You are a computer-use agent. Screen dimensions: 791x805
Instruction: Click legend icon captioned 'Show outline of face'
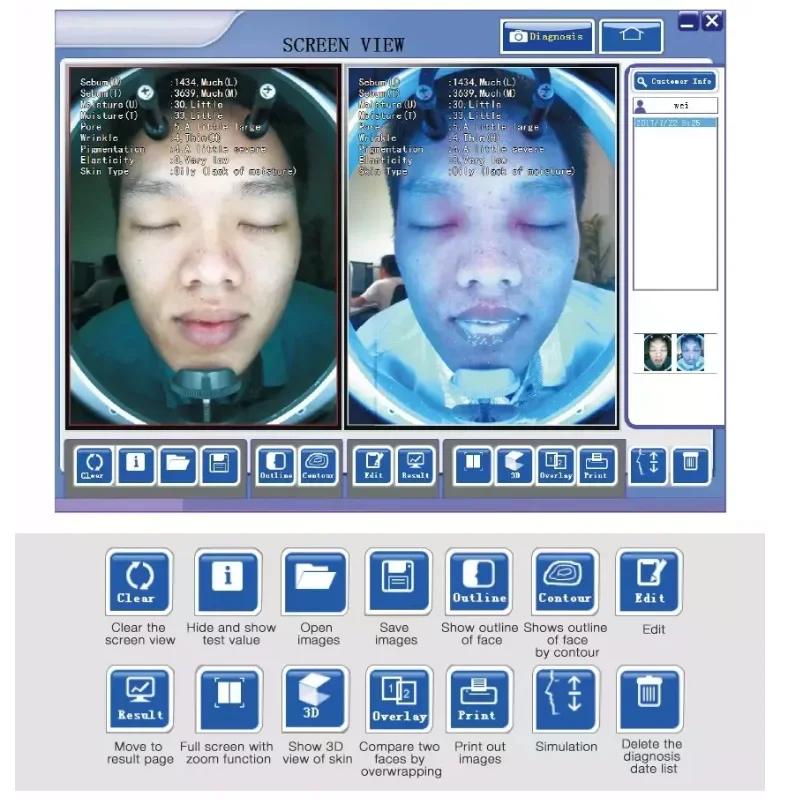(x=479, y=582)
